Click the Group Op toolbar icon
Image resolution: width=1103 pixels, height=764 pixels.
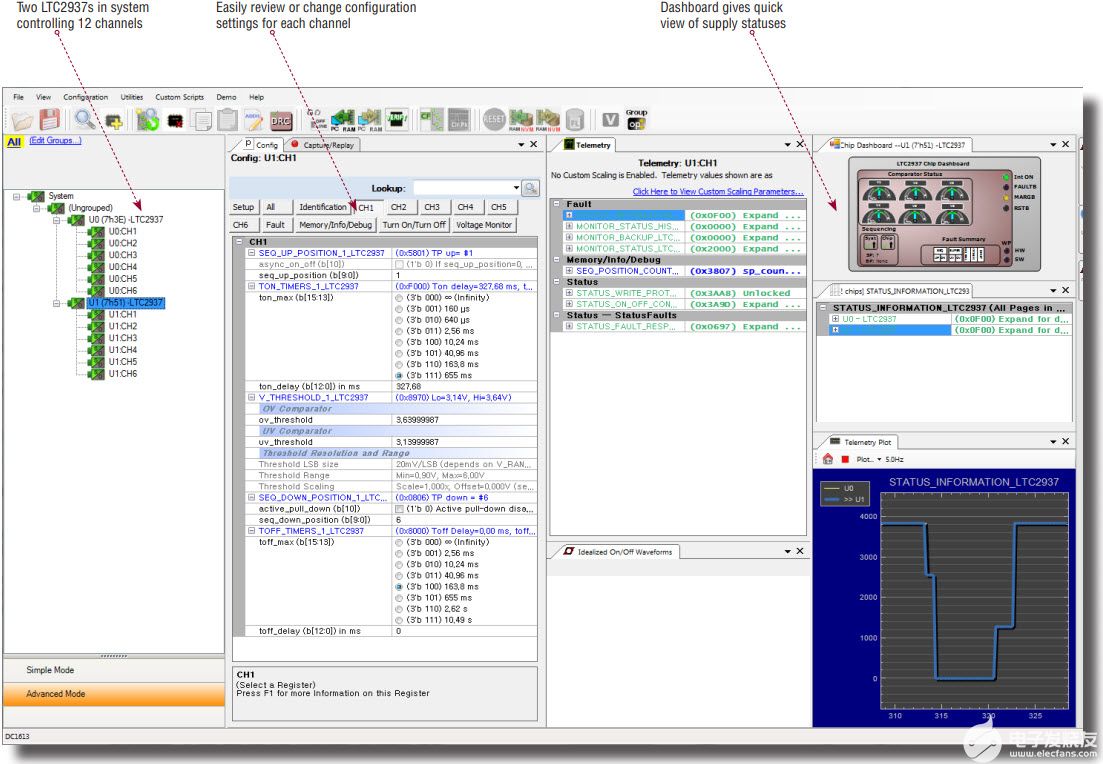coord(636,120)
